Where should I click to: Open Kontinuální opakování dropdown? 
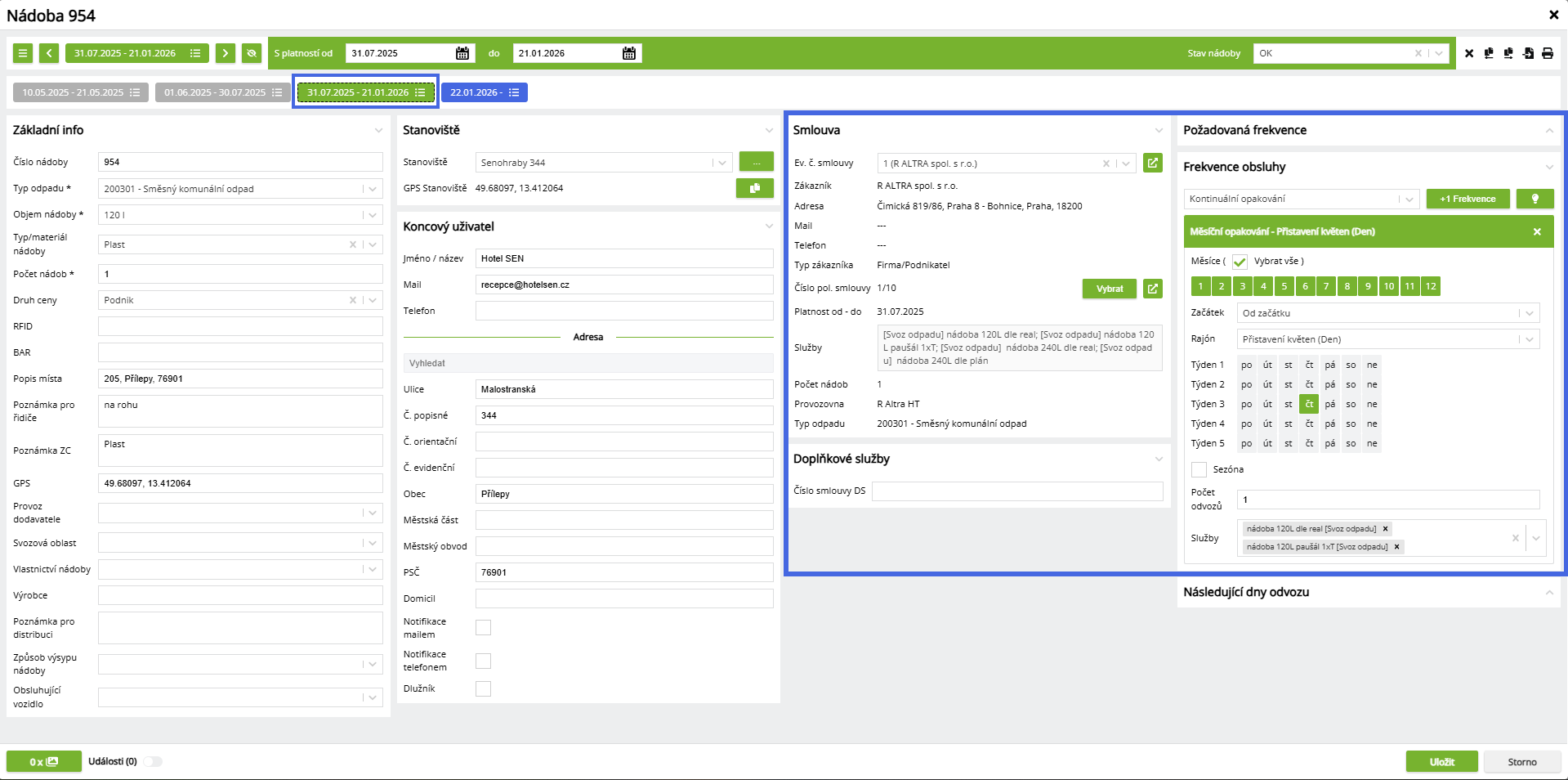coord(1408,199)
